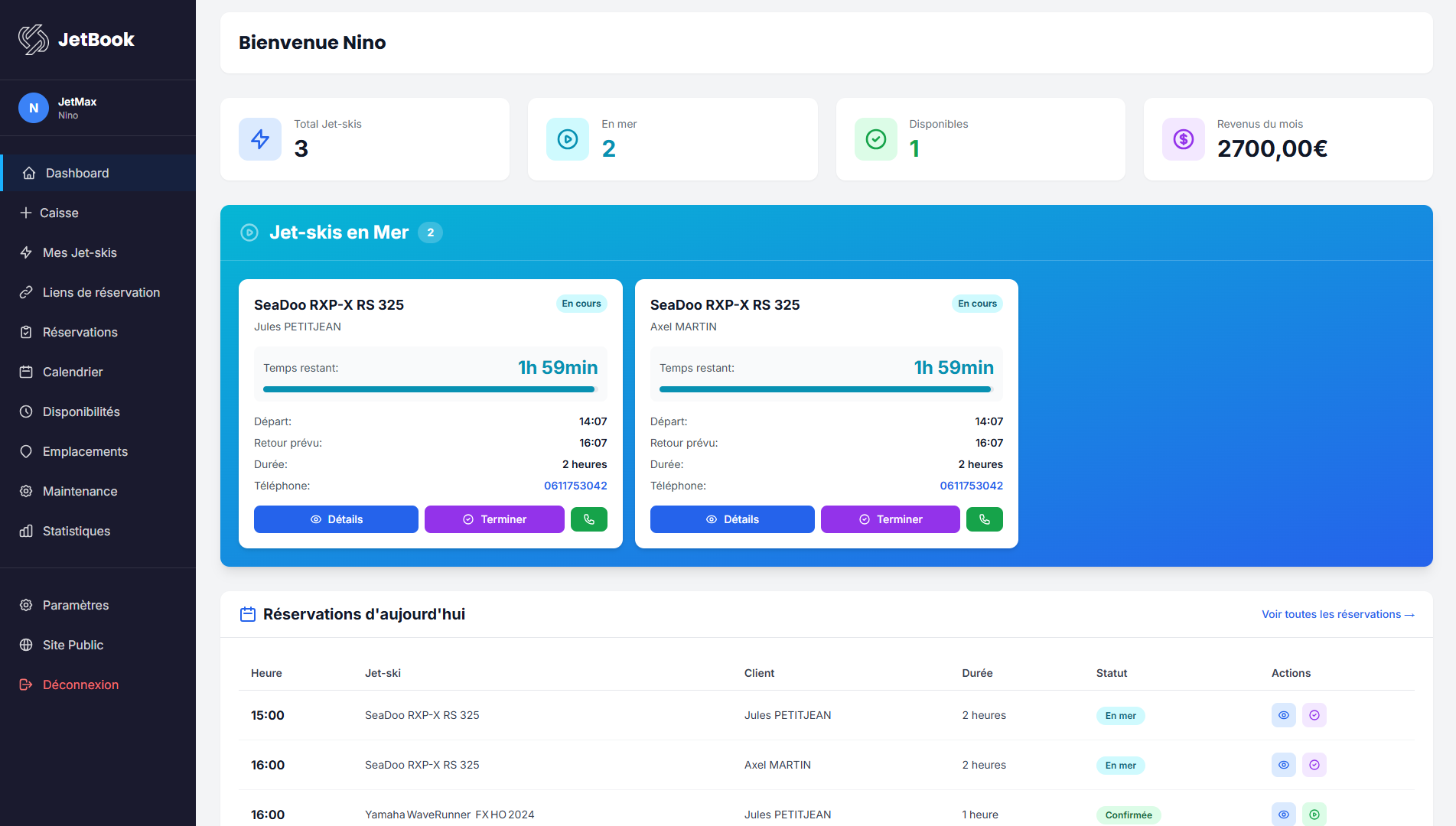Viewport: 1456px width, 826px height.
Task: Finish 15:00 reservation using purple check icon
Action: [x=1314, y=715]
